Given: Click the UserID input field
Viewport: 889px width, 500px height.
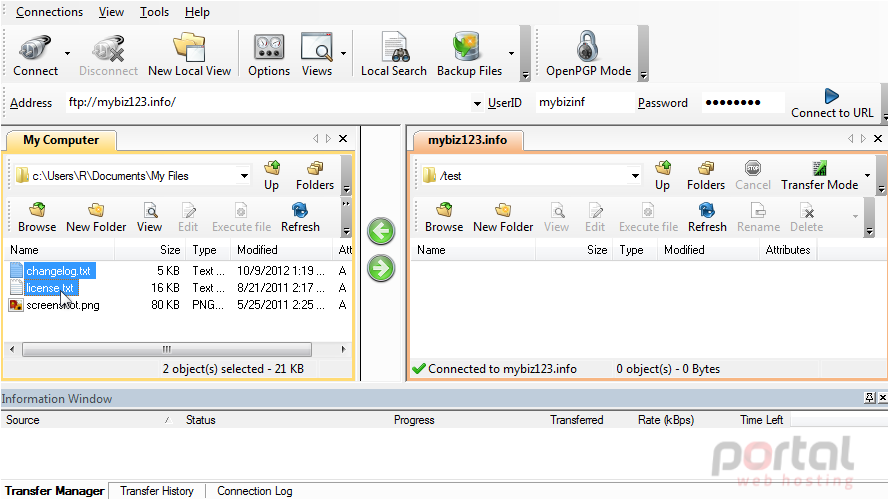Looking at the screenshot, I should click(x=584, y=103).
